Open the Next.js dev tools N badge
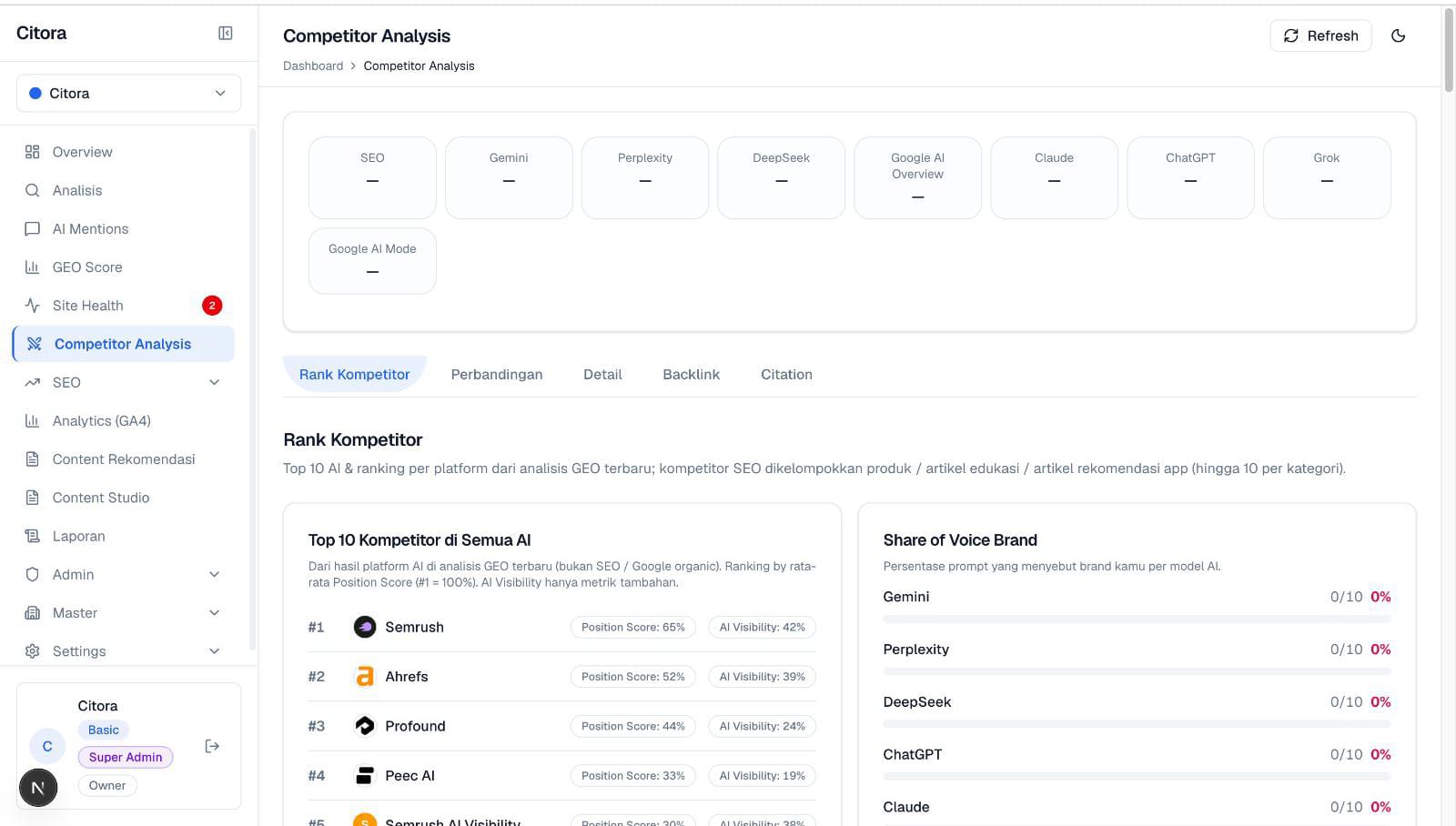1456x826 pixels. coord(38,788)
